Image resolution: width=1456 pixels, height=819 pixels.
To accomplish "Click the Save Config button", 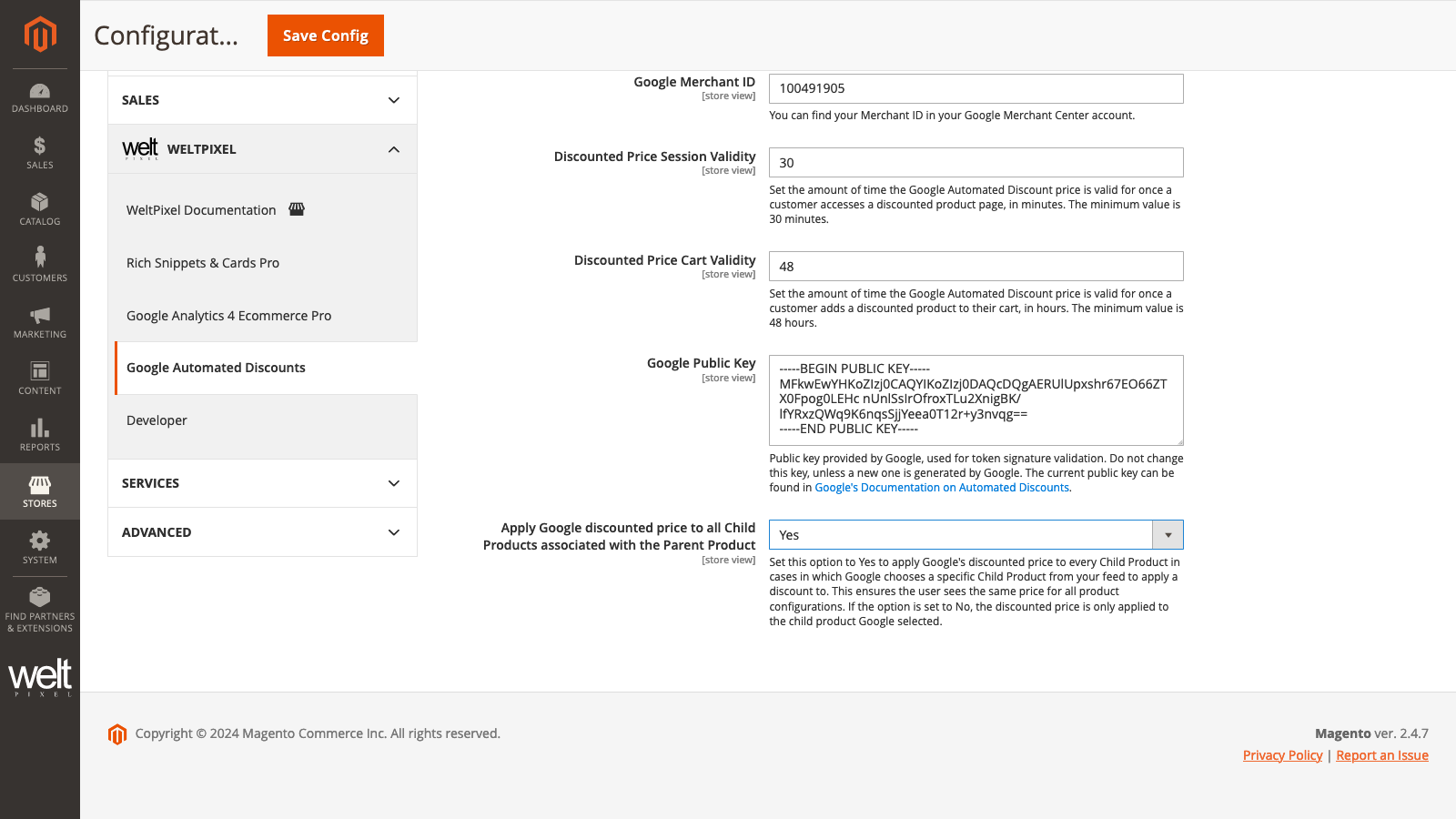I will tap(326, 35).
